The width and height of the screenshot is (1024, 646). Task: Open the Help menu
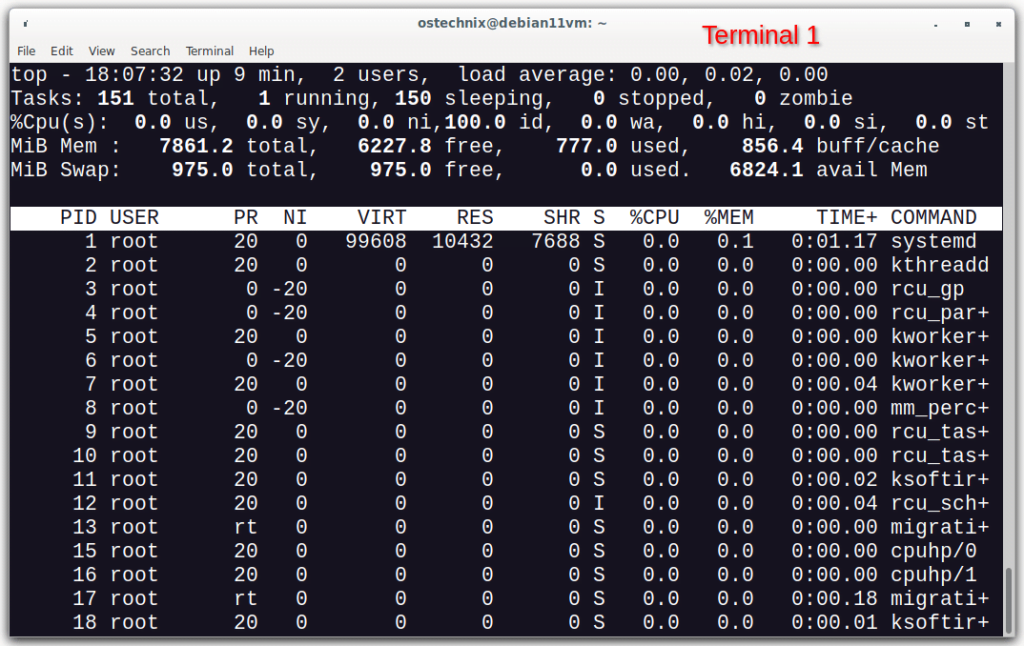261,51
